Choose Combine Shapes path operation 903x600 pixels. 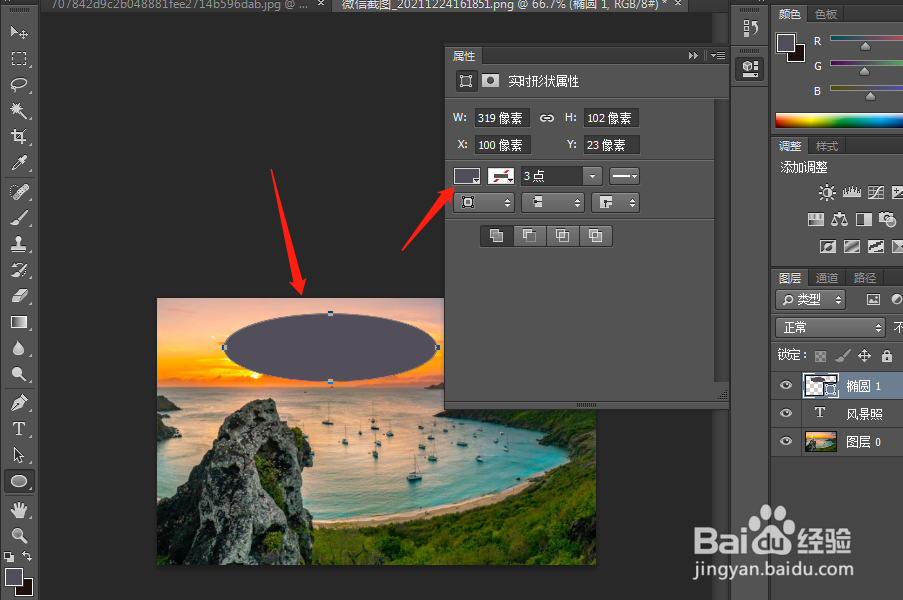(x=496, y=236)
